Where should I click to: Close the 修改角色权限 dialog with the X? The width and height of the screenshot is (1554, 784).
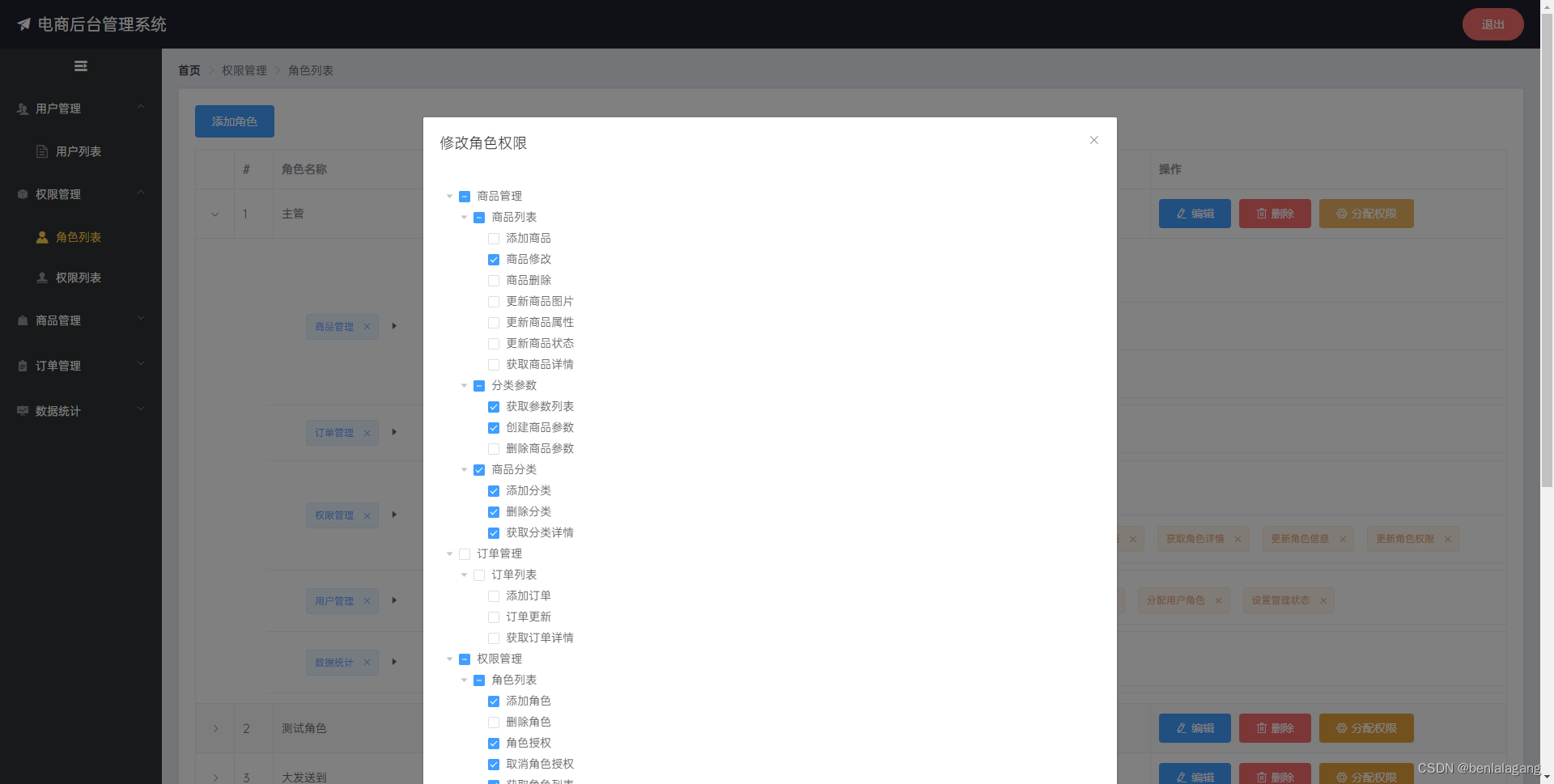[x=1093, y=140]
